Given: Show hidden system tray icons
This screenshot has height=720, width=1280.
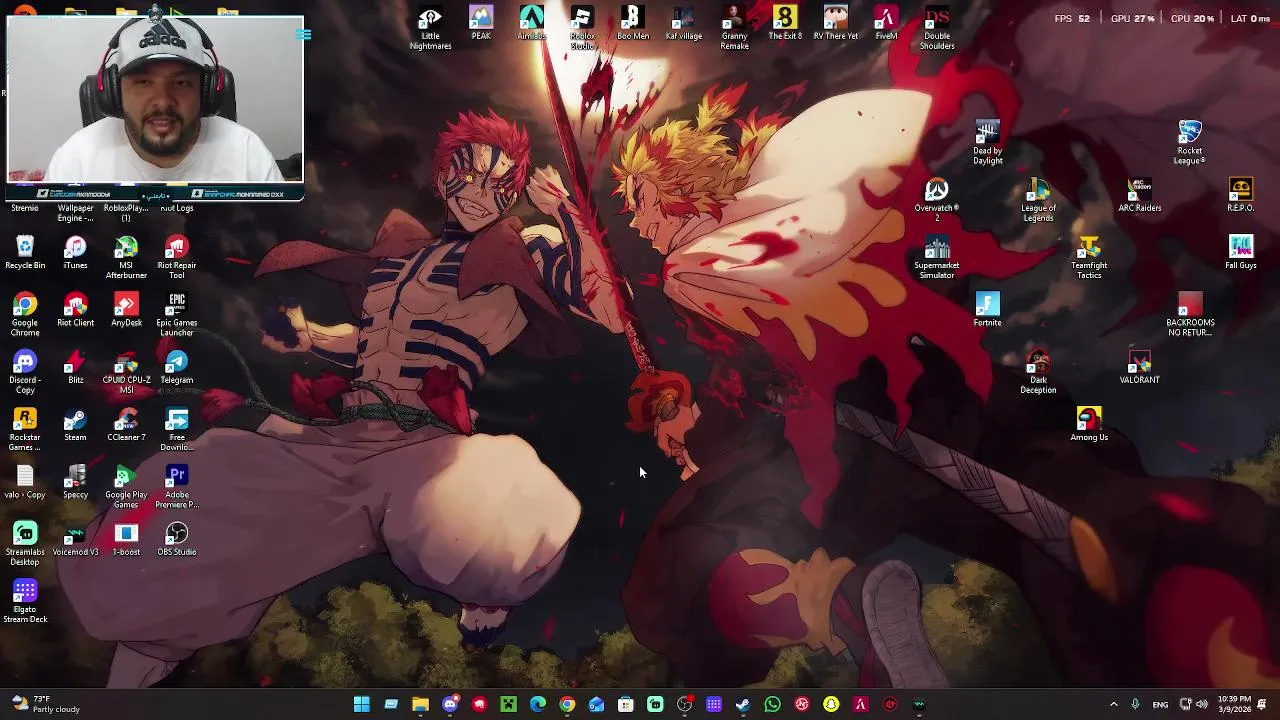Looking at the screenshot, I should click(1113, 704).
